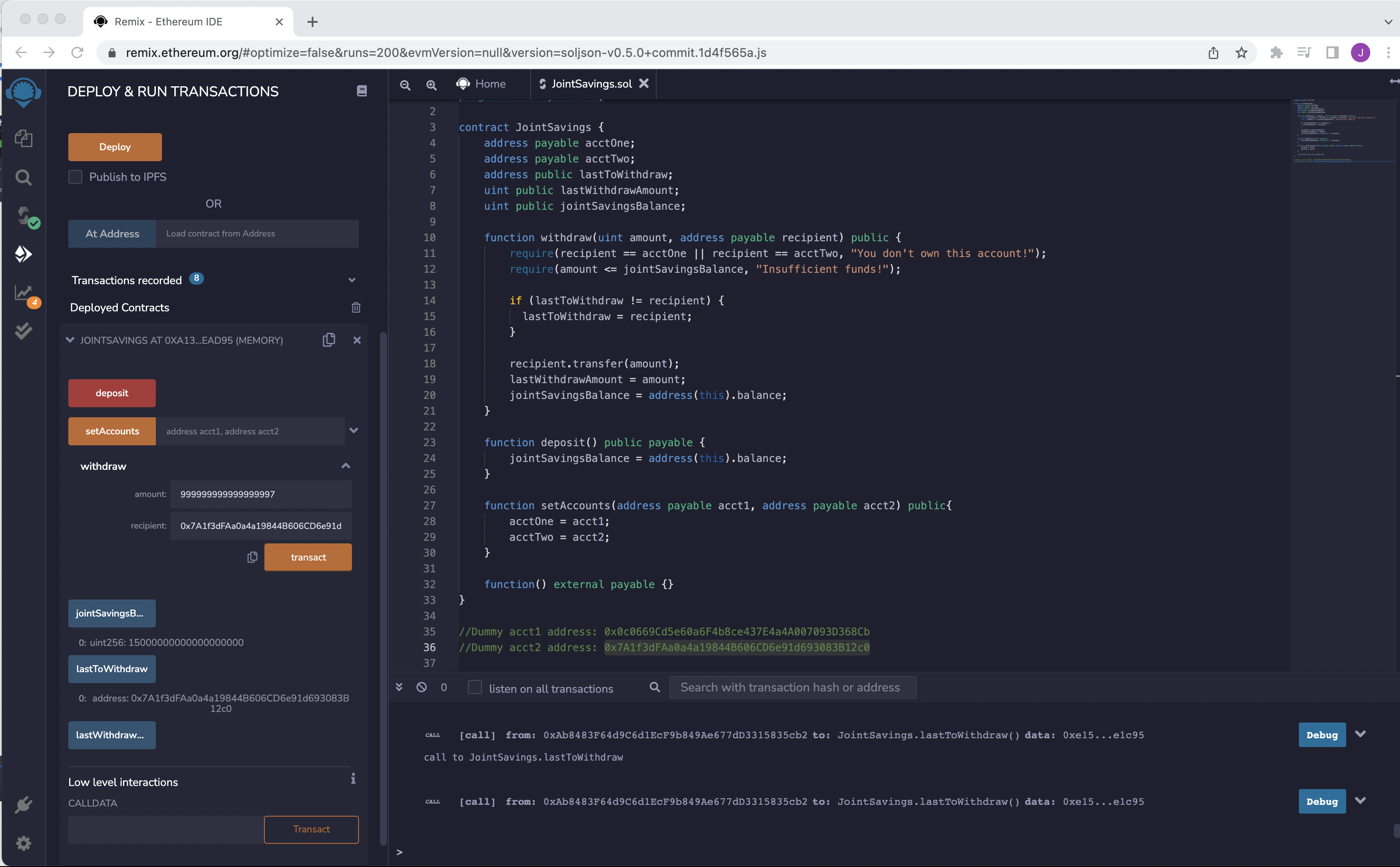Zoom in the editor font
This screenshot has height=867, width=1400.
pos(432,85)
